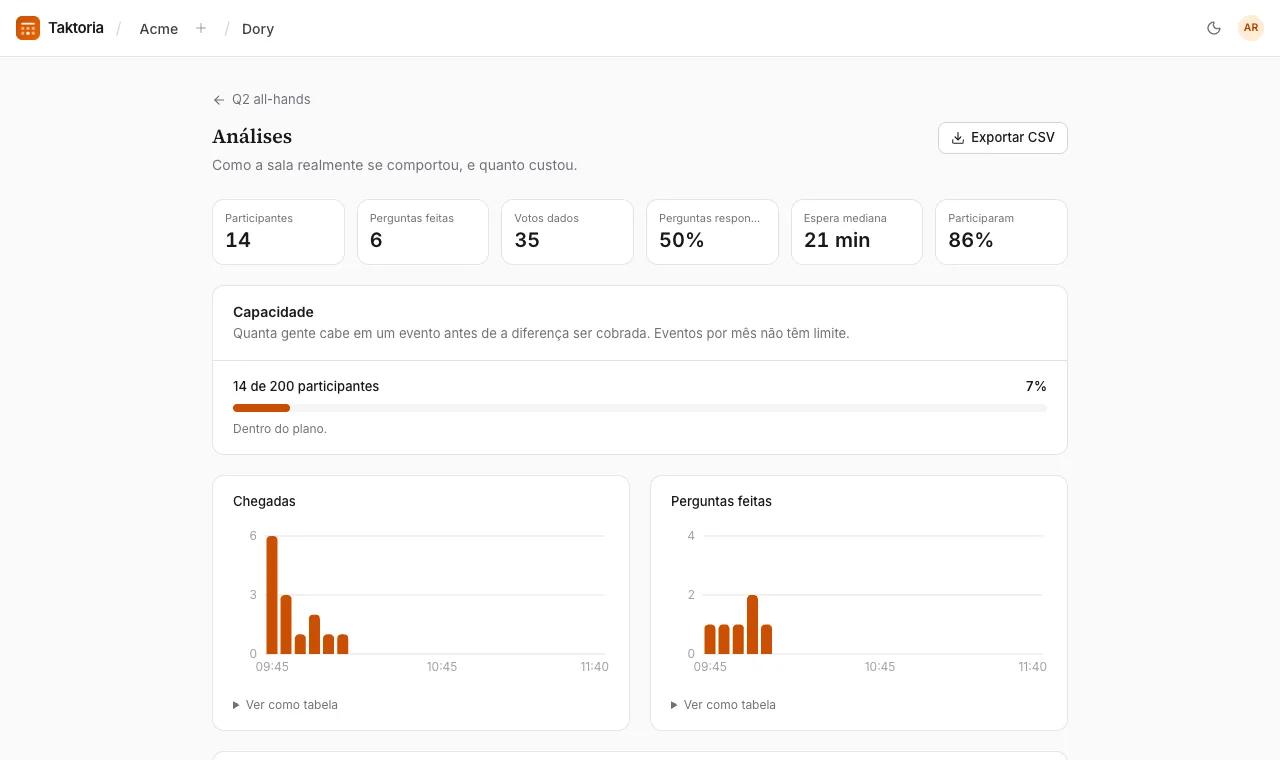Expand Ver como tabela under Chegadas

point(285,705)
